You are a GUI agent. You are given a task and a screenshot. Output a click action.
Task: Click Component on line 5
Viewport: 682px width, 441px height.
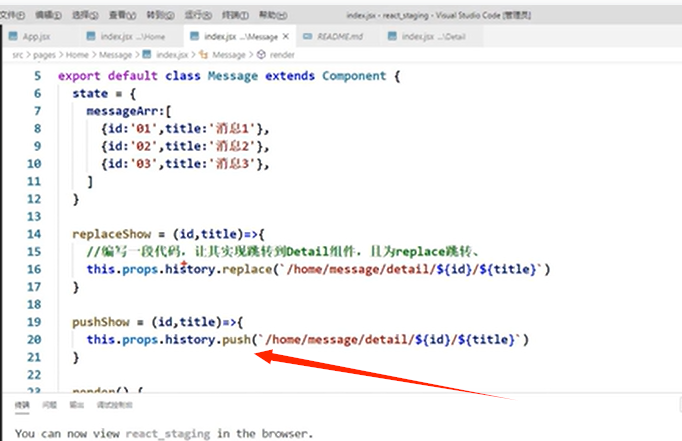[x=354, y=76]
